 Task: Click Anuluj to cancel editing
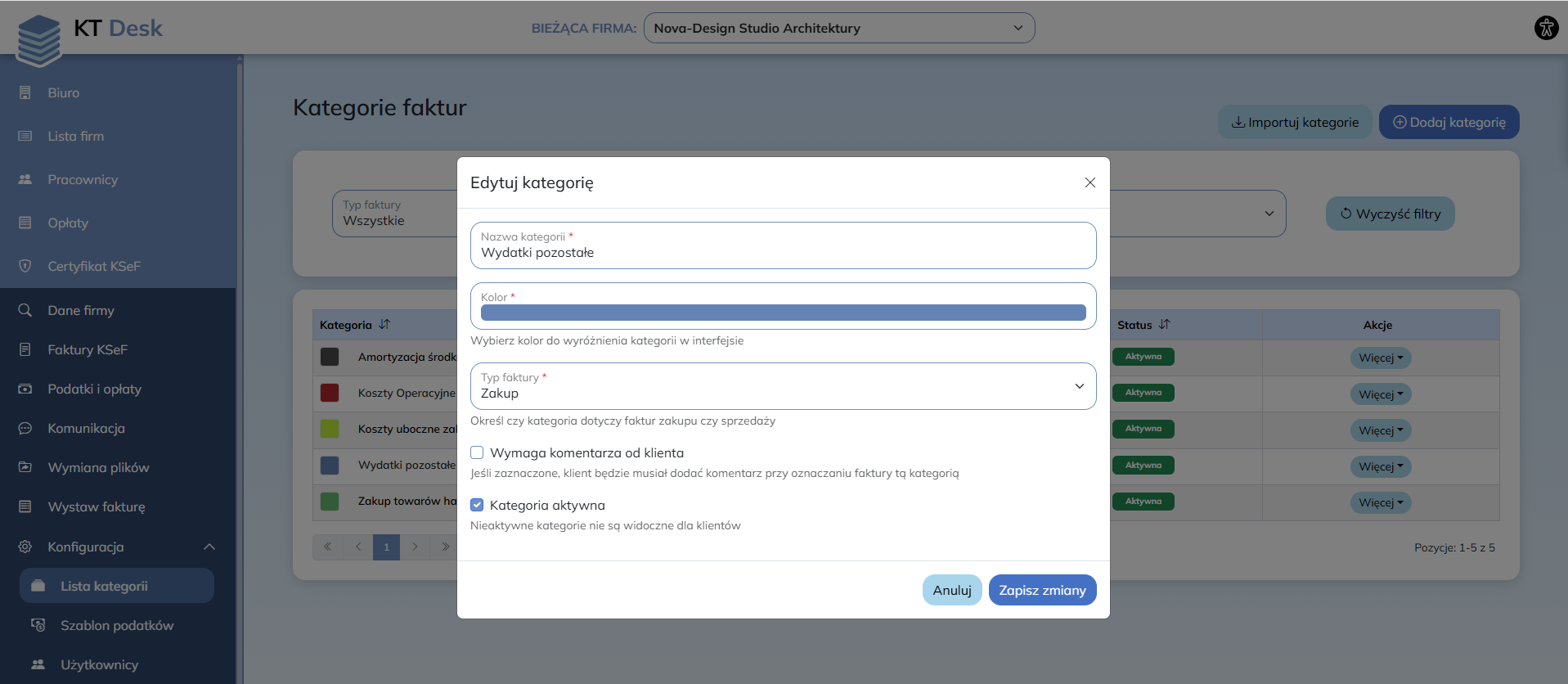[951, 590]
